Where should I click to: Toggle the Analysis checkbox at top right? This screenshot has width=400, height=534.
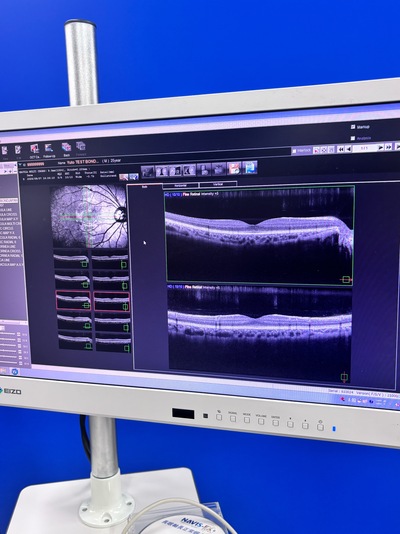point(353,138)
